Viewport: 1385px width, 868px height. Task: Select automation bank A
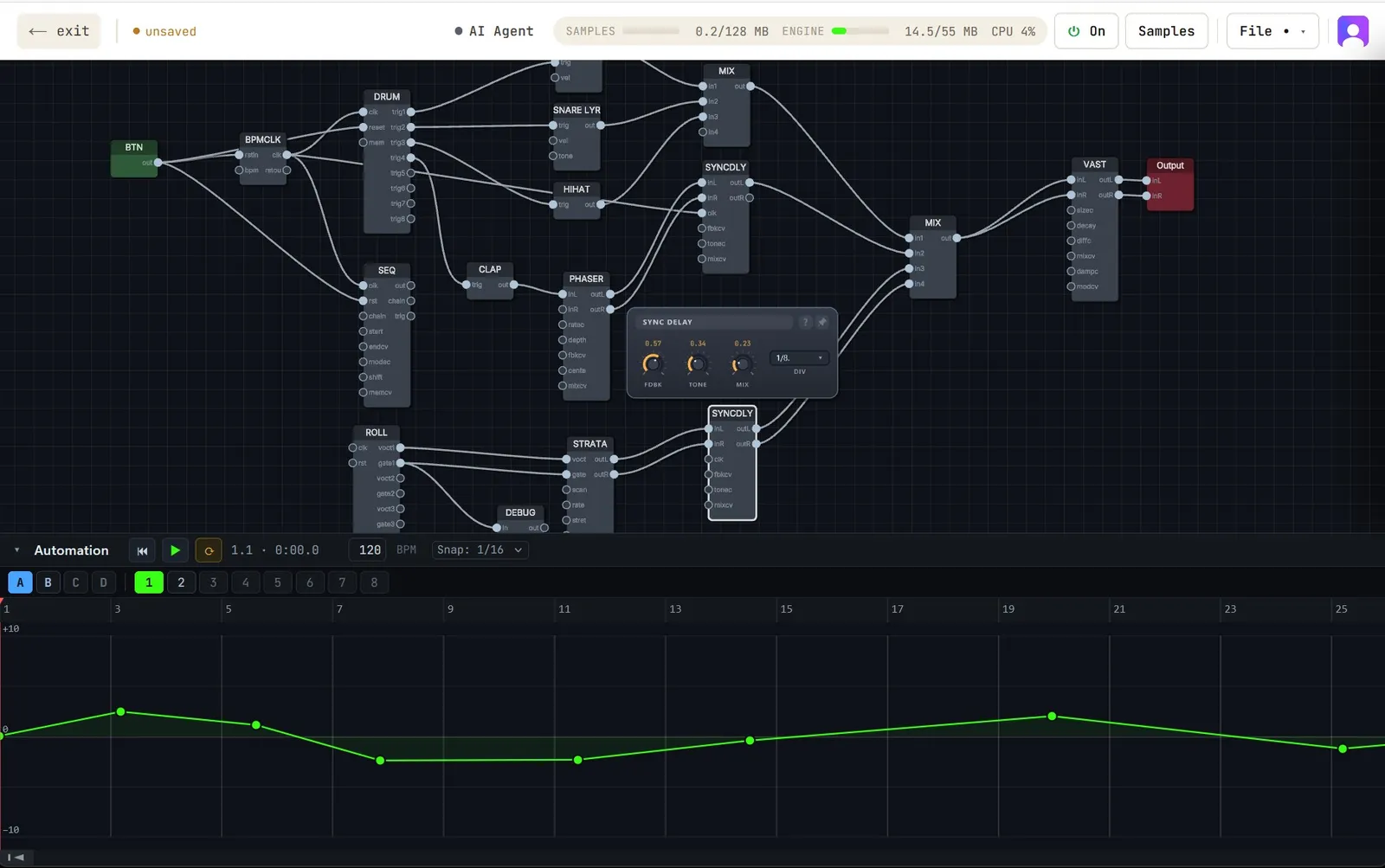coord(20,582)
